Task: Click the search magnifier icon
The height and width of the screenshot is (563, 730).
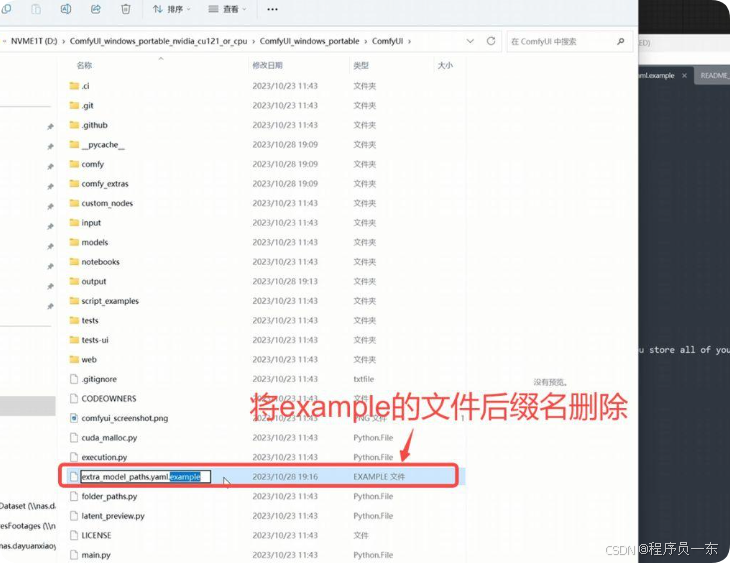Action: pyautogui.click(x=621, y=41)
